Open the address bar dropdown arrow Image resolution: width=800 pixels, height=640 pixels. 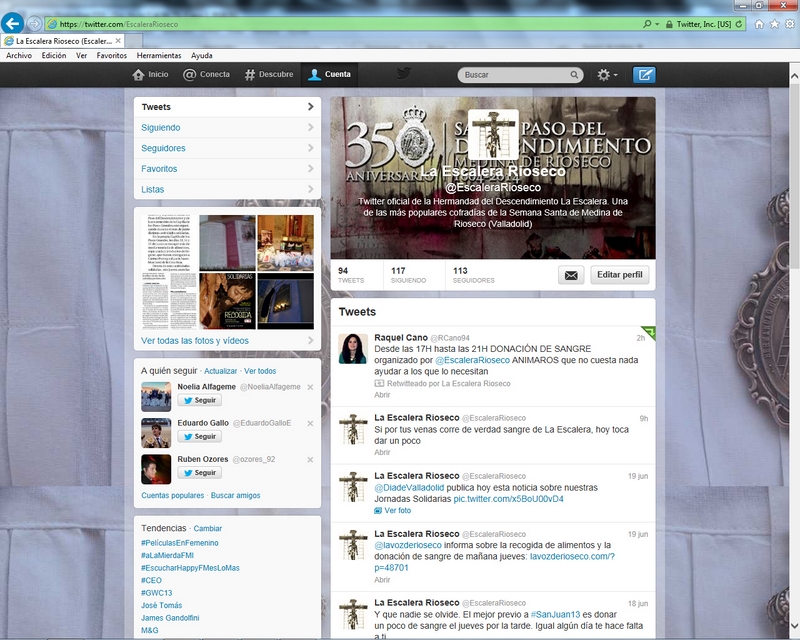[657, 24]
